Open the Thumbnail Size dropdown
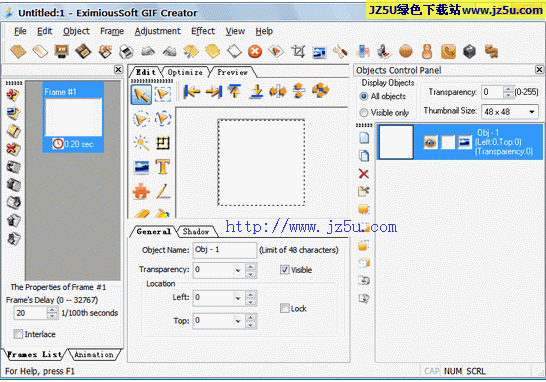Image resolution: width=546 pixels, height=382 pixels. [x=532, y=112]
